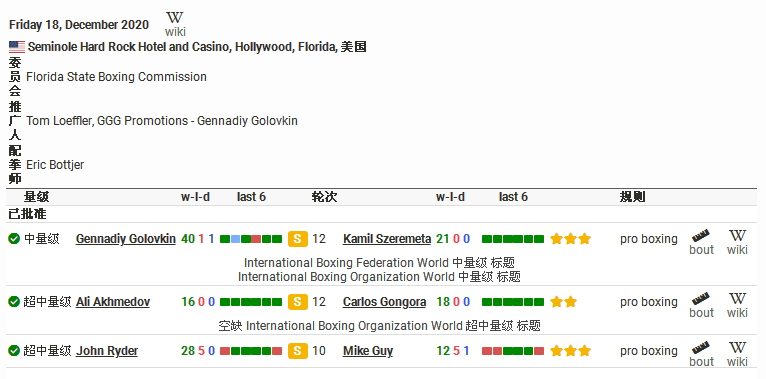Click three-star rating in Szeremeta row
The height and width of the screenshot is (379, 766).
[571, 239]
